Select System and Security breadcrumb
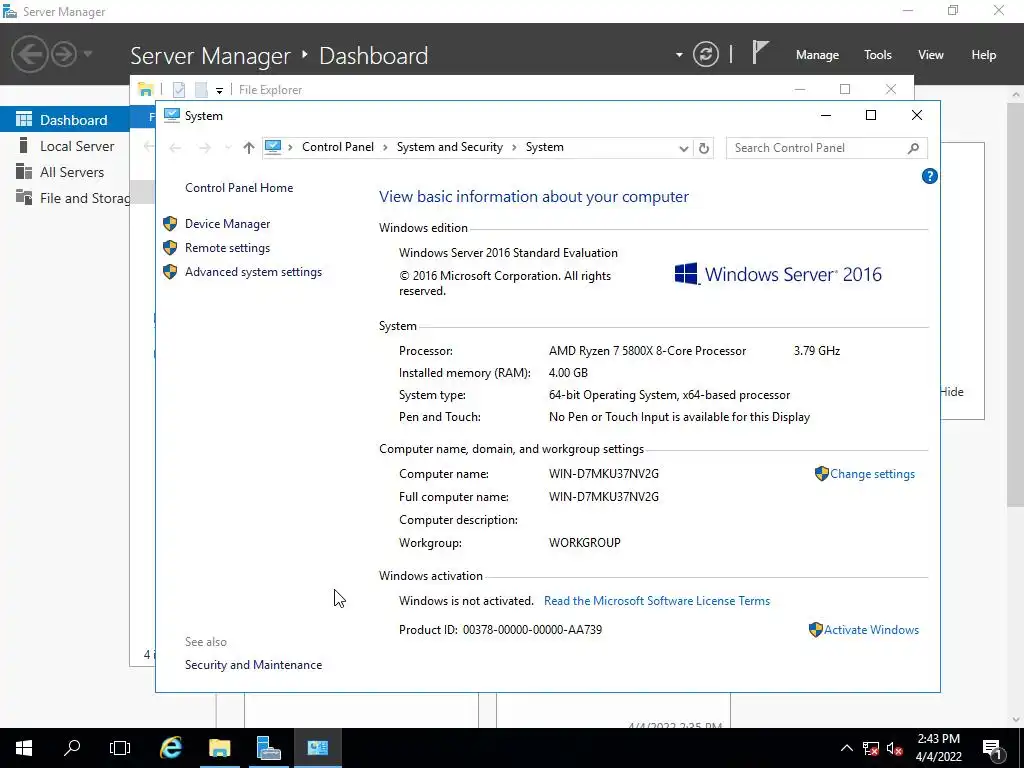The width and height of the screenshot is (1024, 768). pos(450,147)
